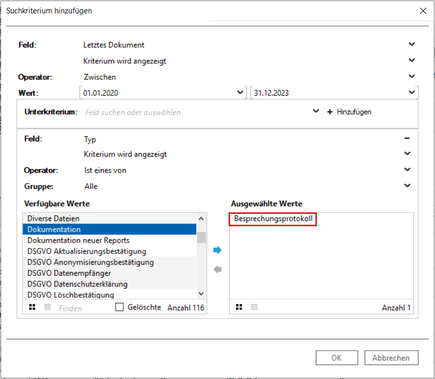This screenshot has height=379, width=435.
Task: Select all icon under Verfügbare Werte list
Action: [x=32, y=307]
